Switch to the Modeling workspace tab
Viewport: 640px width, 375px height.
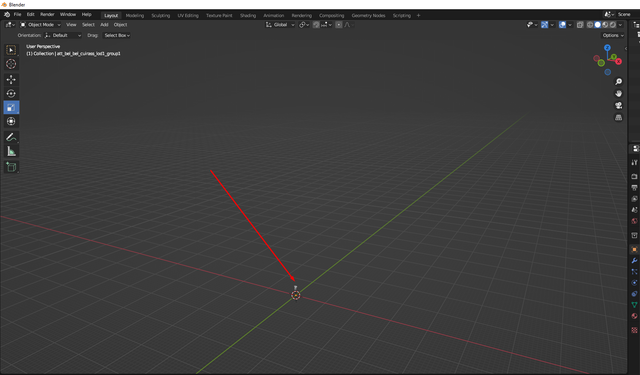pos(135,16)
